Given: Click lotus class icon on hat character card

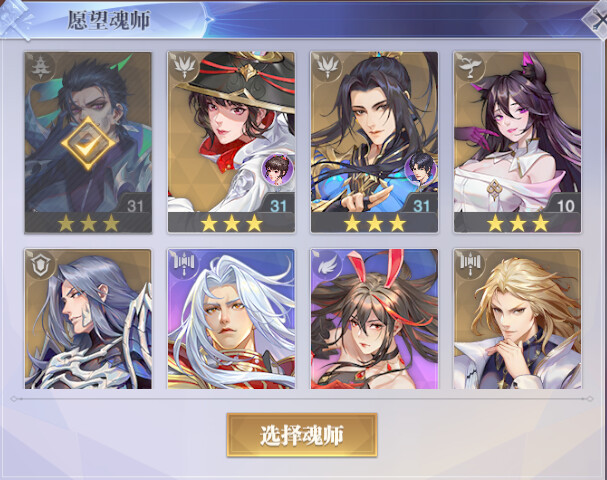Looking at the screenshot, I should (184, 67).
